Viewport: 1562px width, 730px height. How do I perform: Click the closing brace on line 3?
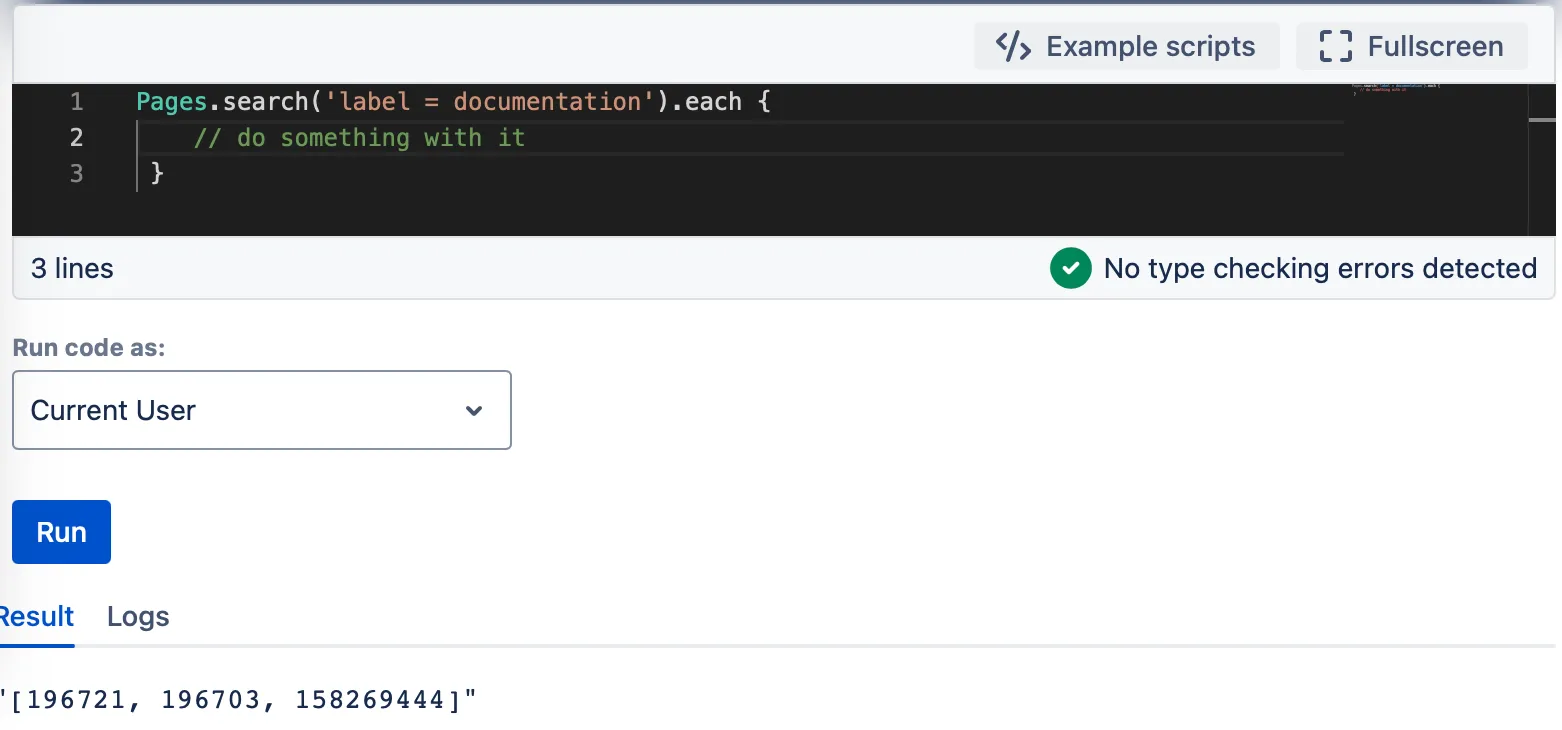[x=157, y=173]
